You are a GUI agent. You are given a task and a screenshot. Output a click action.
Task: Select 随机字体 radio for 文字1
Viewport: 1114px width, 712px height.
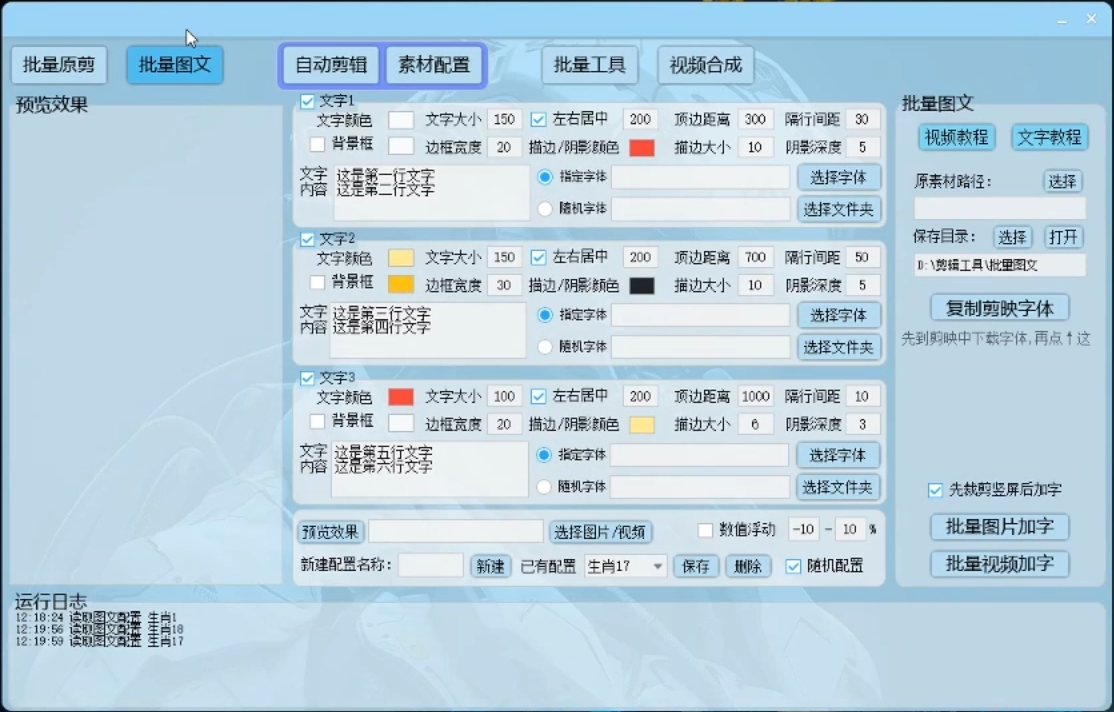click(x=545, y=209)
